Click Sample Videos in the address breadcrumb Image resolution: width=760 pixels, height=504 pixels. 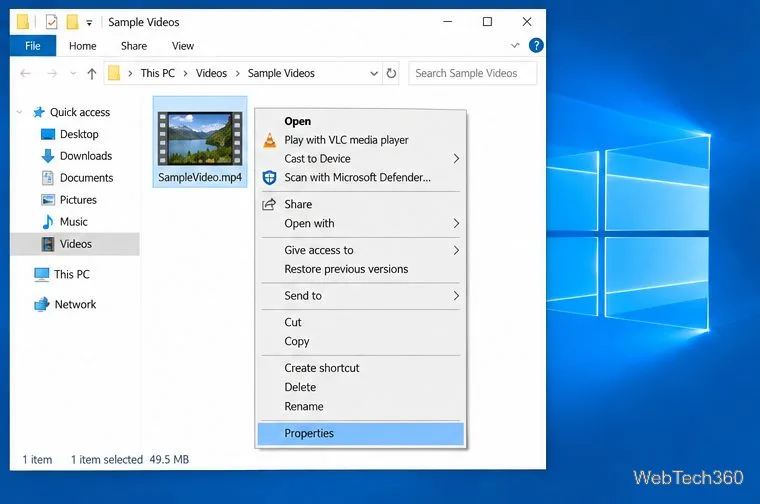(x=281, y=73)
